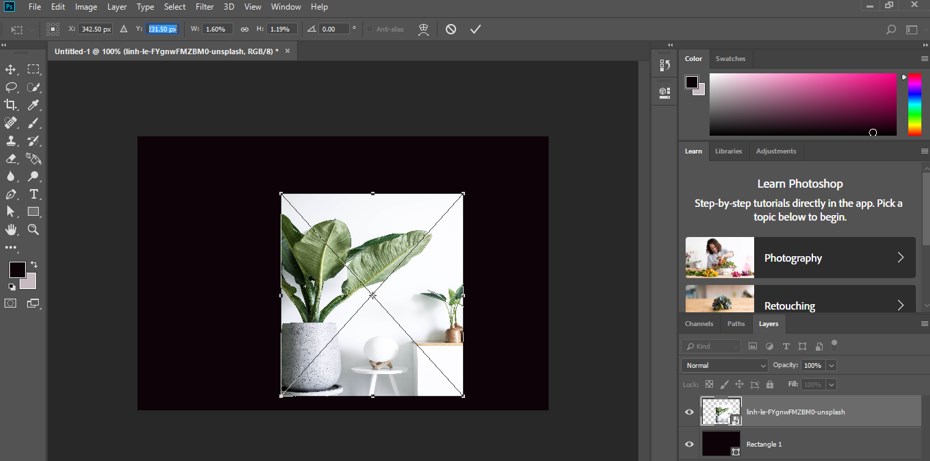Select the Quick Selection tool
This screenshot has height=461, width=930.
point(34,87)
